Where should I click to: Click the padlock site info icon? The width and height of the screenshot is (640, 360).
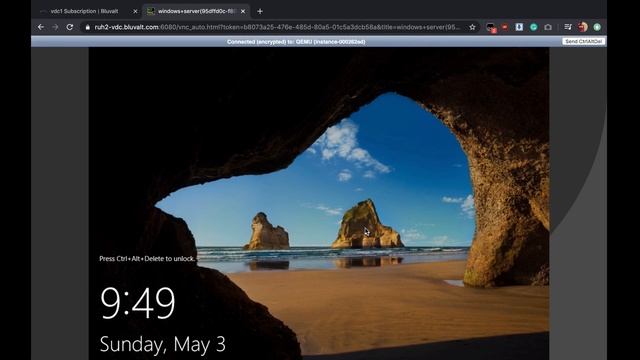pos(87,27)
